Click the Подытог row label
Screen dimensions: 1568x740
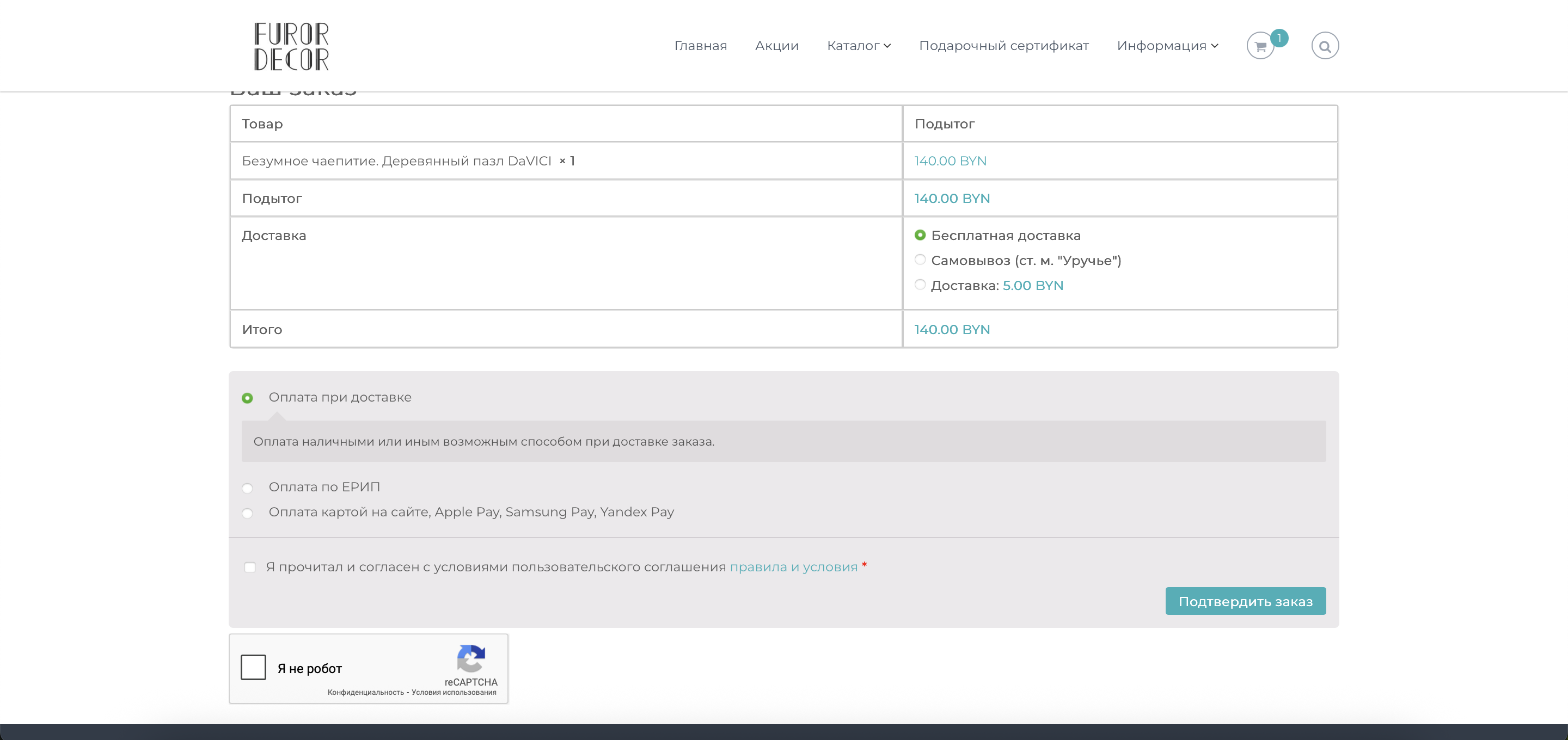[272, 199]
